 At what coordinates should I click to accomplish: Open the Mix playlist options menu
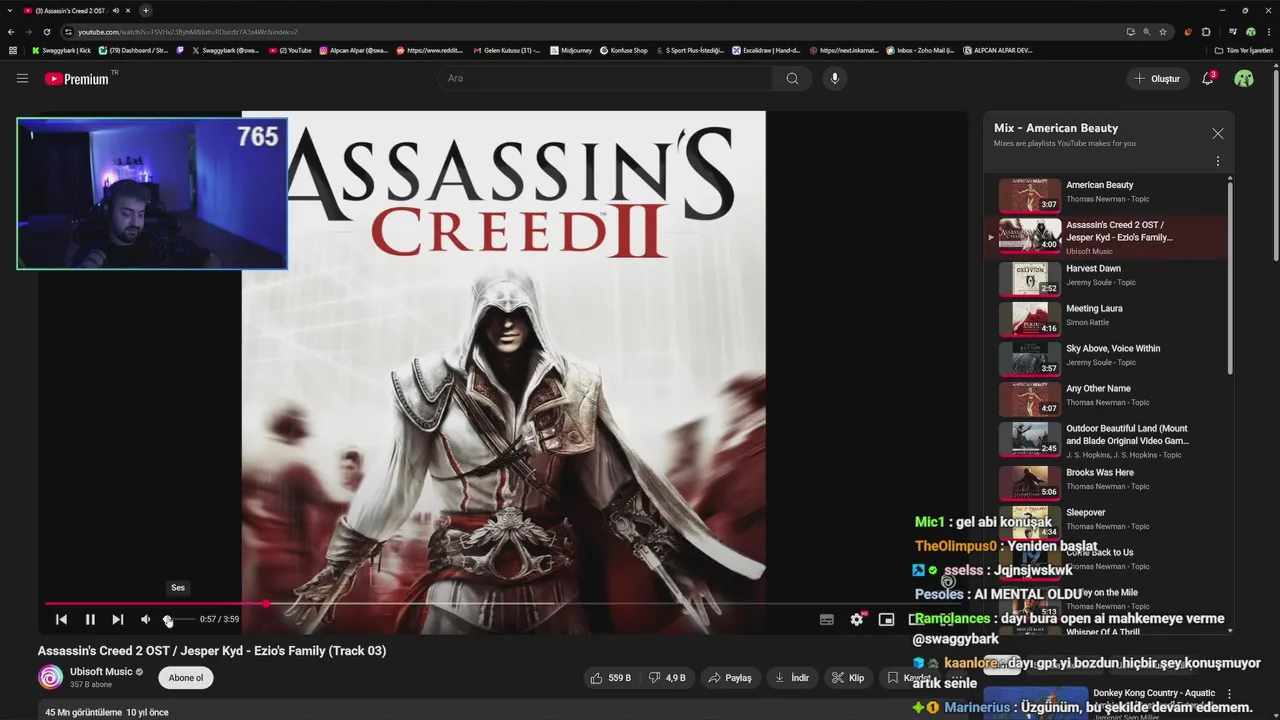pos(1217,161)
